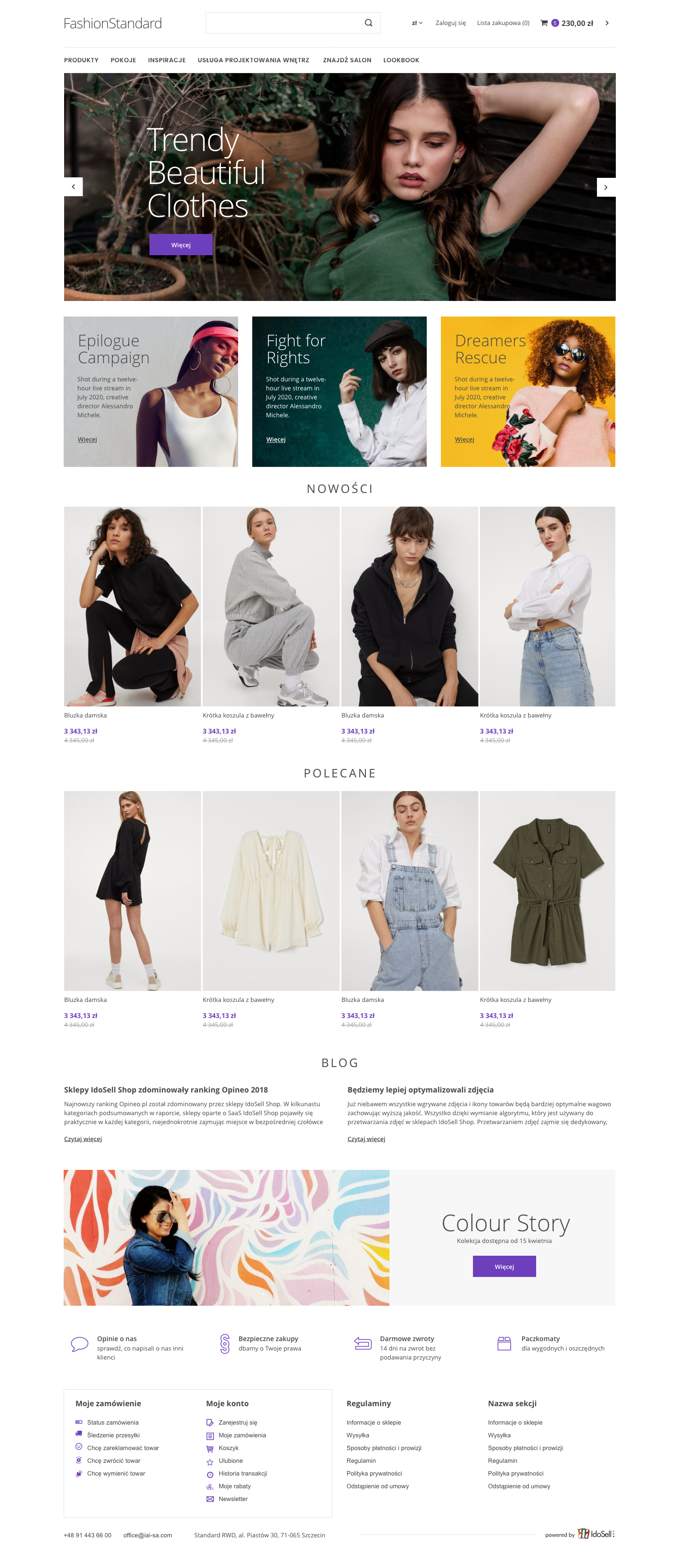Advance to next hero slide arrow
This screenshot has height=1568, width=679.
click(606, 187)
